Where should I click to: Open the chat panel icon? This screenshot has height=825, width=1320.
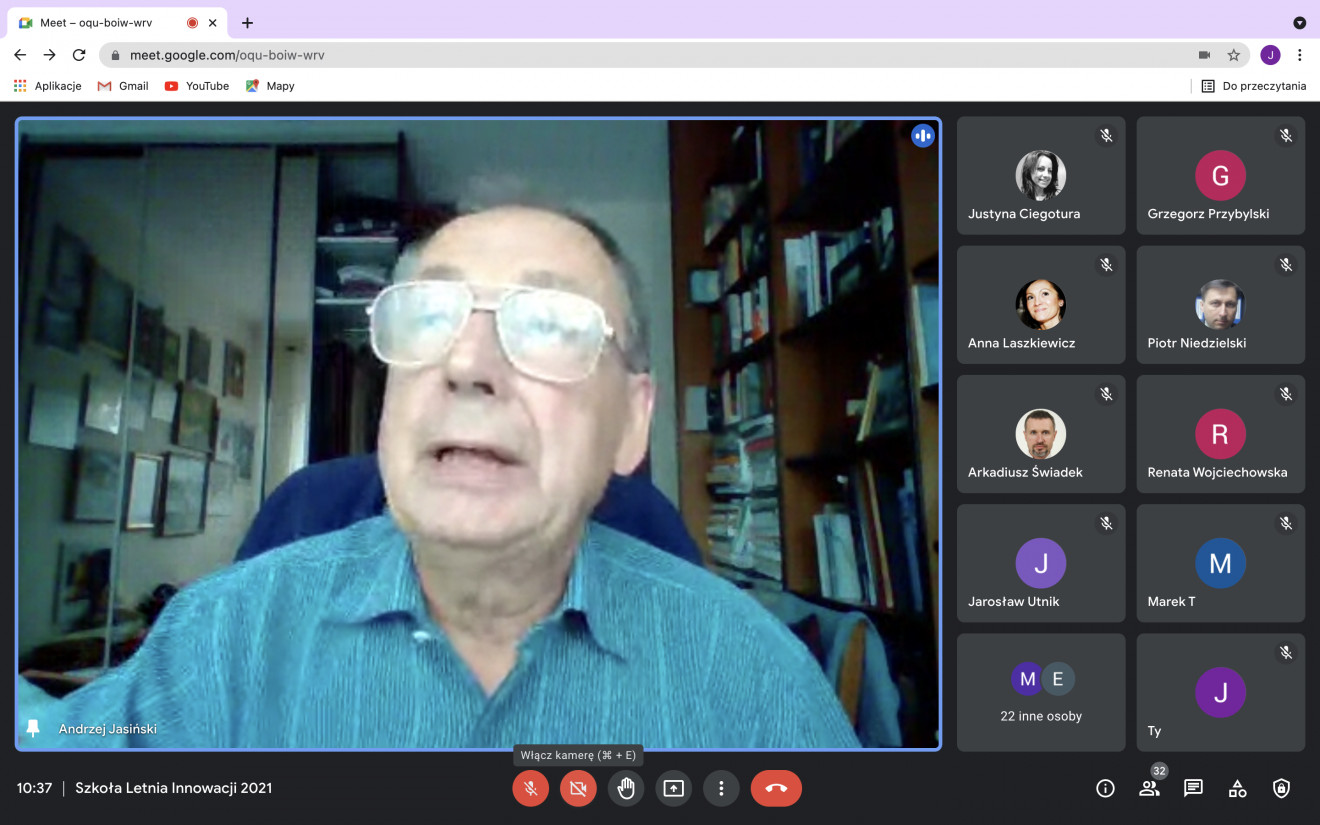click(1193, 788)
